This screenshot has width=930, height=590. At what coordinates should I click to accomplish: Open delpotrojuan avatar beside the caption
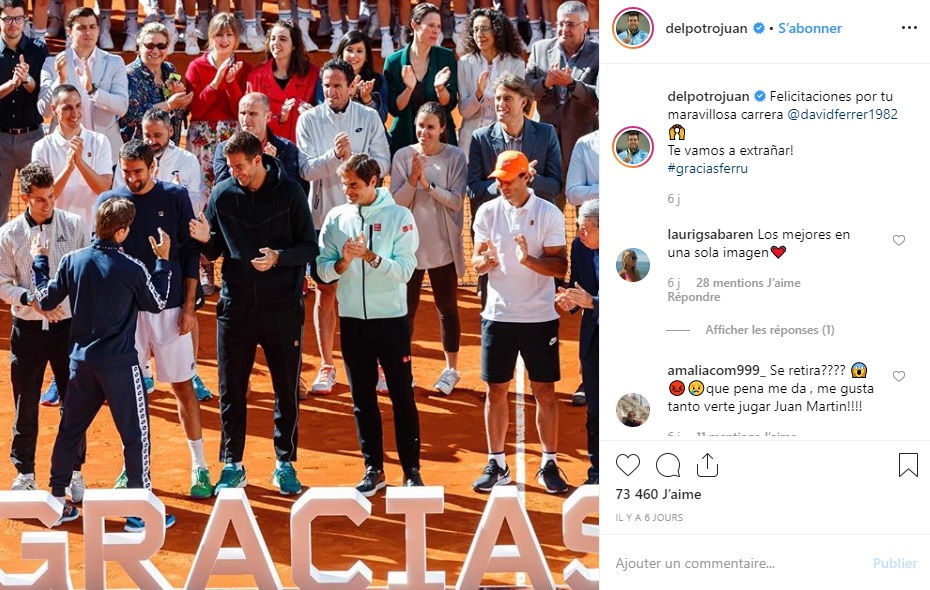pos(633,146)
